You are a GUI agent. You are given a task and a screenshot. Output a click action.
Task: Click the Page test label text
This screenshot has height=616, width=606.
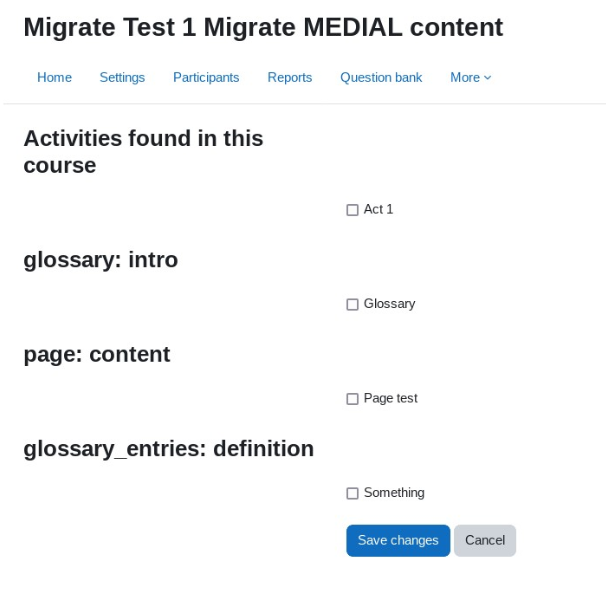tap(390, 398)
